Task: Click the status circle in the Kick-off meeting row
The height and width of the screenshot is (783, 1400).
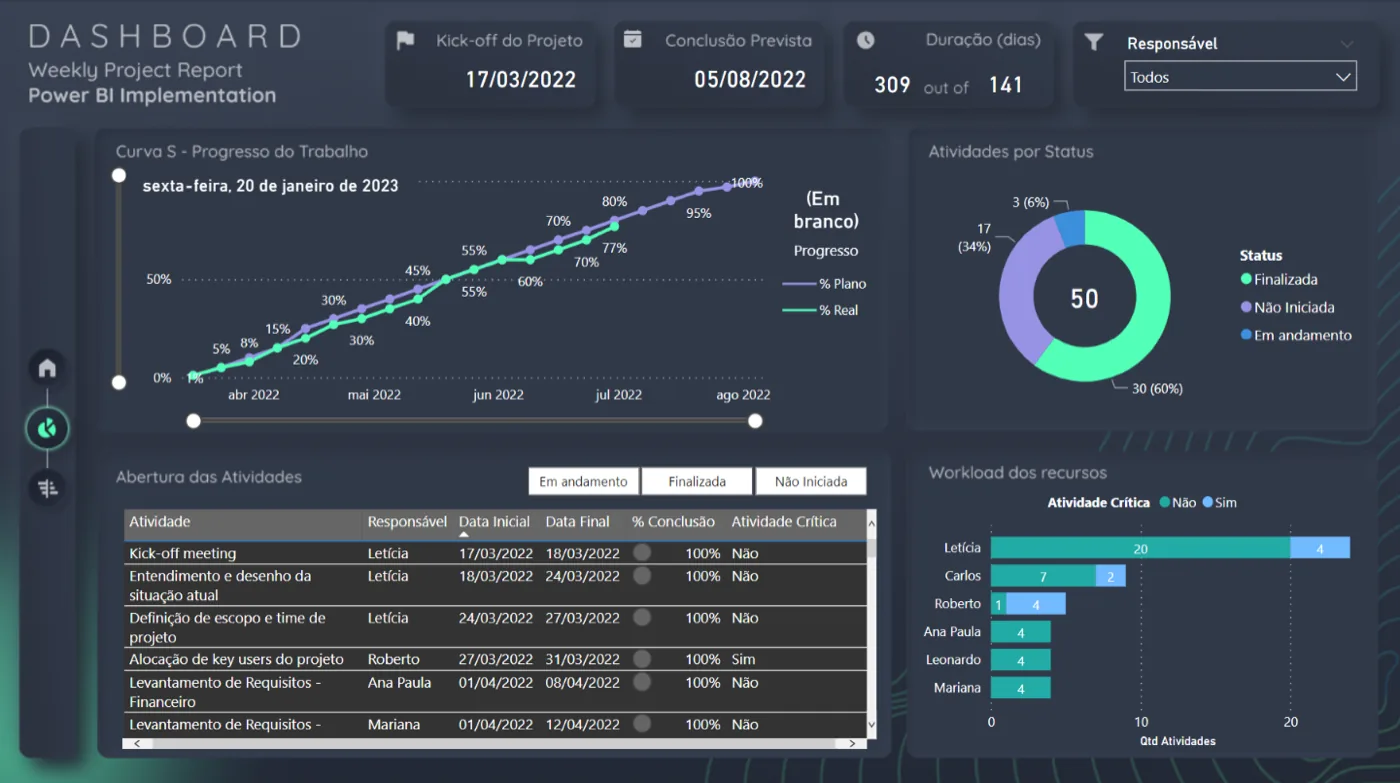Action: [x=642, y=552]
